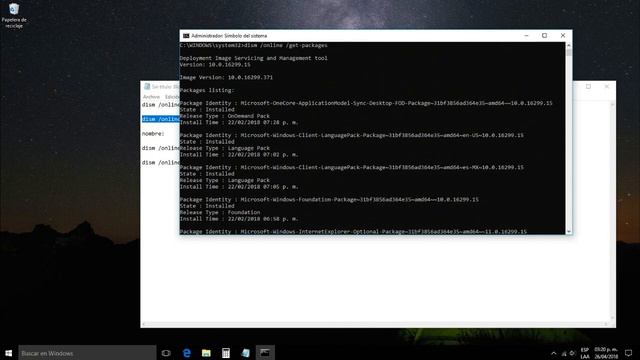Maximize the Símbolo del sistema window

click(x=544, y=36)
